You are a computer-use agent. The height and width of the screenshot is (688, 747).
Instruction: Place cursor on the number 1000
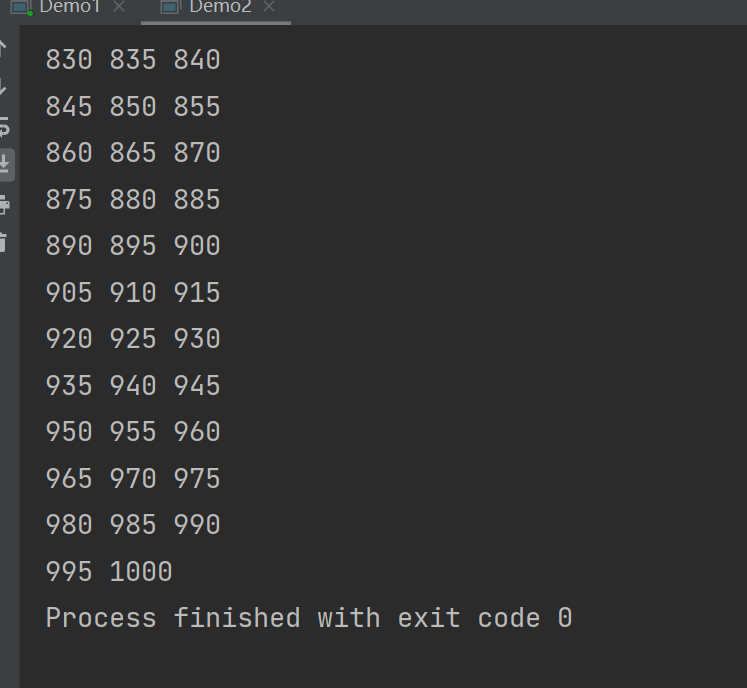[141, 572]
